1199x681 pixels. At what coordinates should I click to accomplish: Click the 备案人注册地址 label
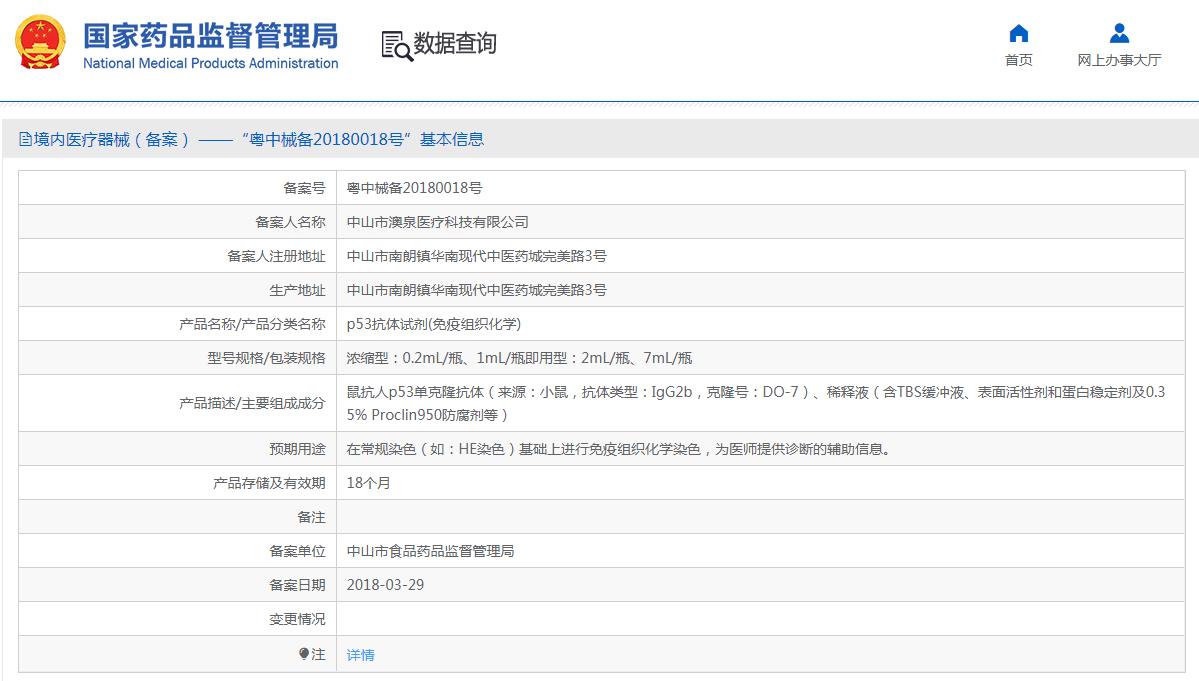coord(276,256)
